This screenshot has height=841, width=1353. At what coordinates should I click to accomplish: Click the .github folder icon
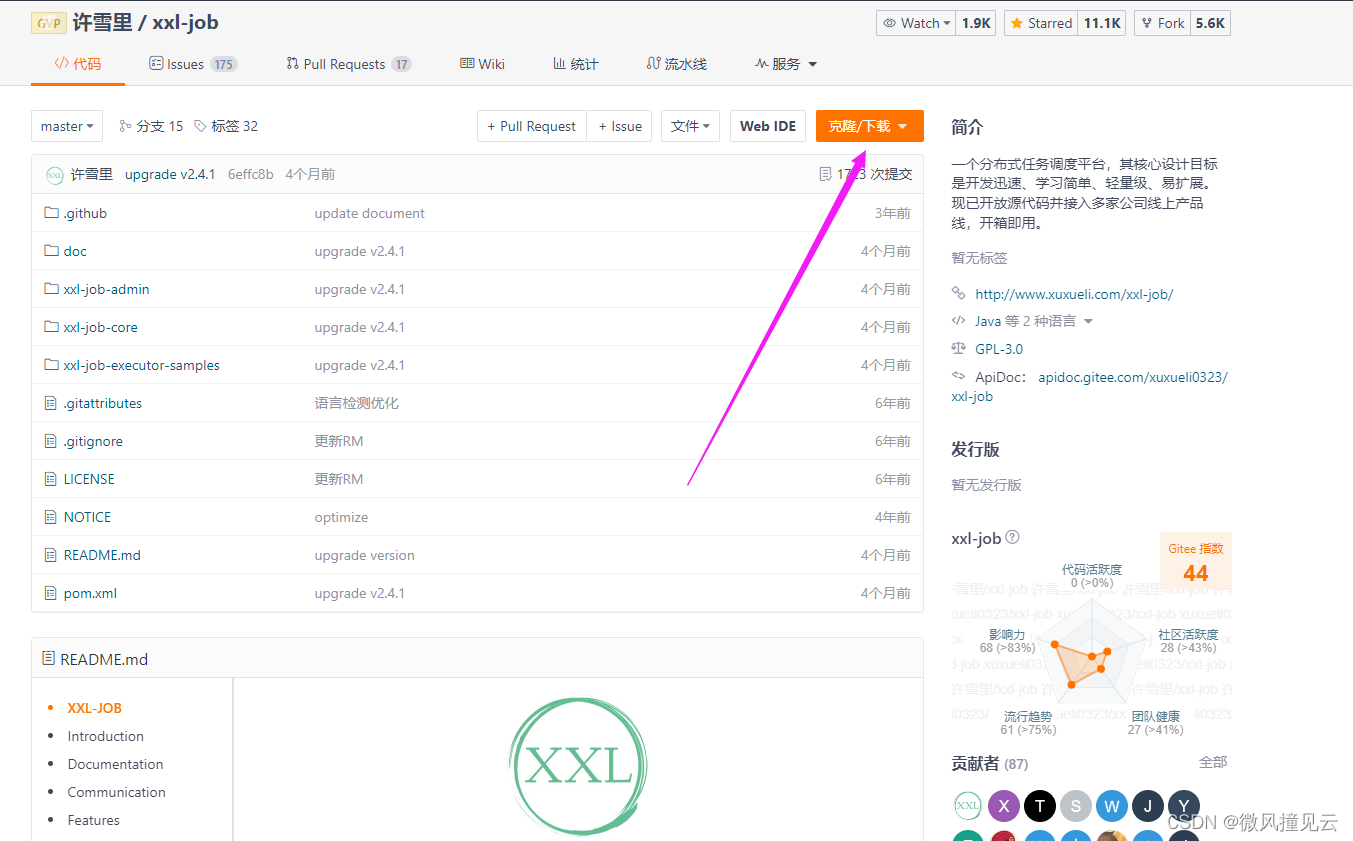[x=52, y=213]
